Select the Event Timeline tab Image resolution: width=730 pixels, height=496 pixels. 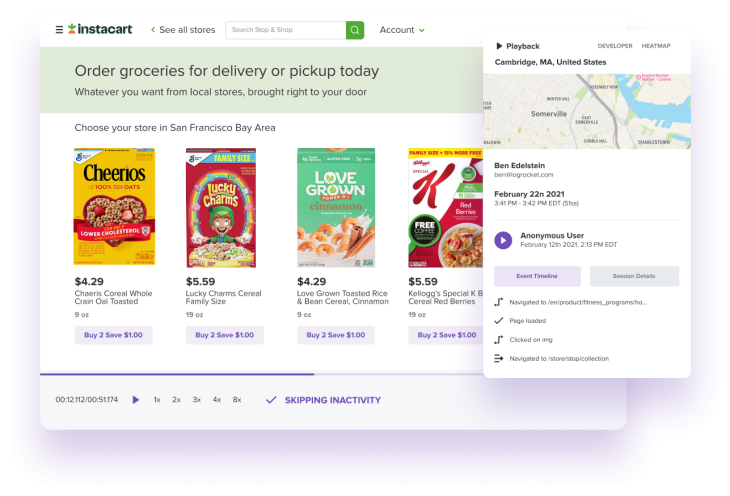(x=537, y=276)
